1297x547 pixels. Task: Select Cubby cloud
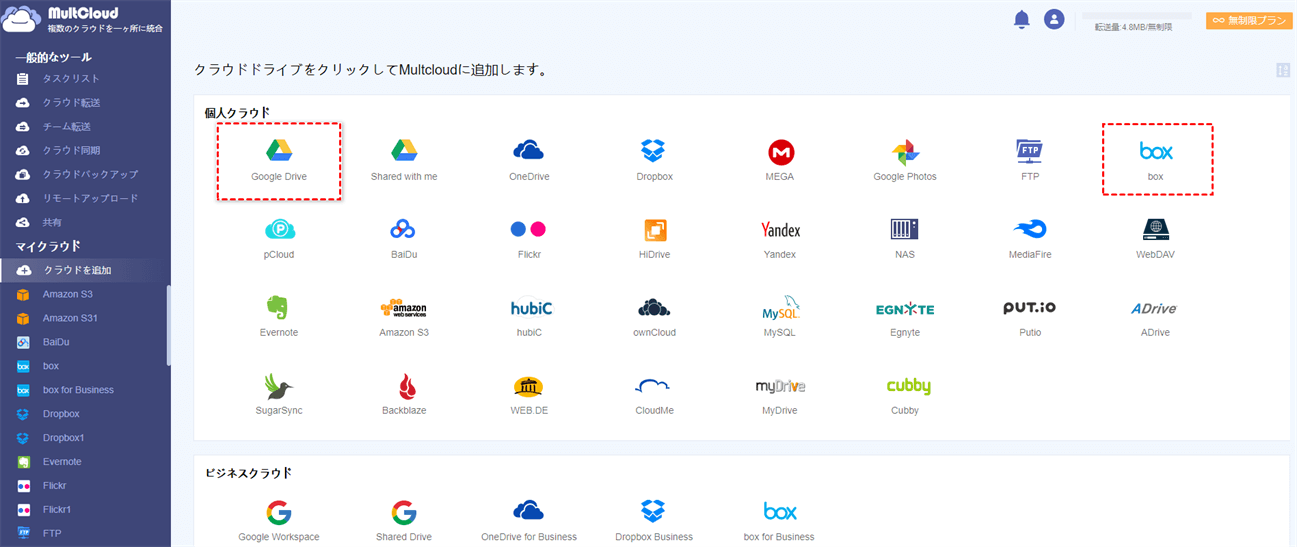908,395
